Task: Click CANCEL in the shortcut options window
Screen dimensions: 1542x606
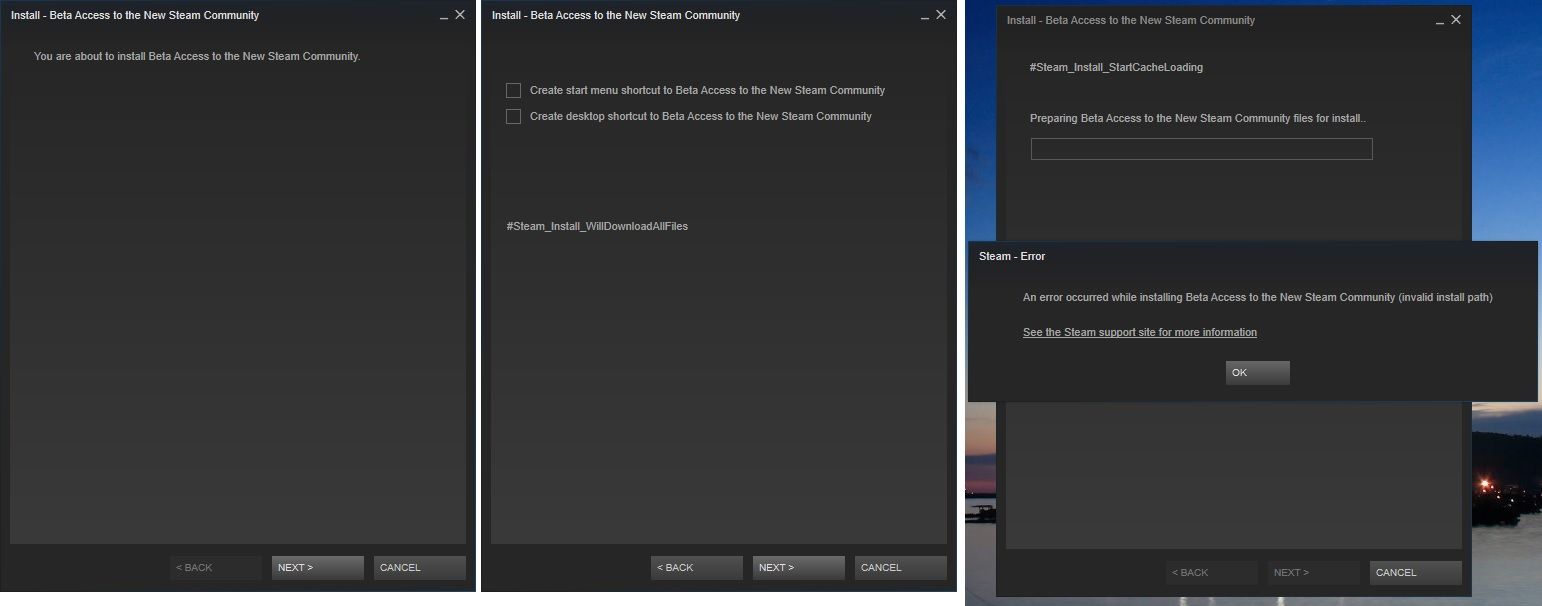Action: [x=901, y=568]
